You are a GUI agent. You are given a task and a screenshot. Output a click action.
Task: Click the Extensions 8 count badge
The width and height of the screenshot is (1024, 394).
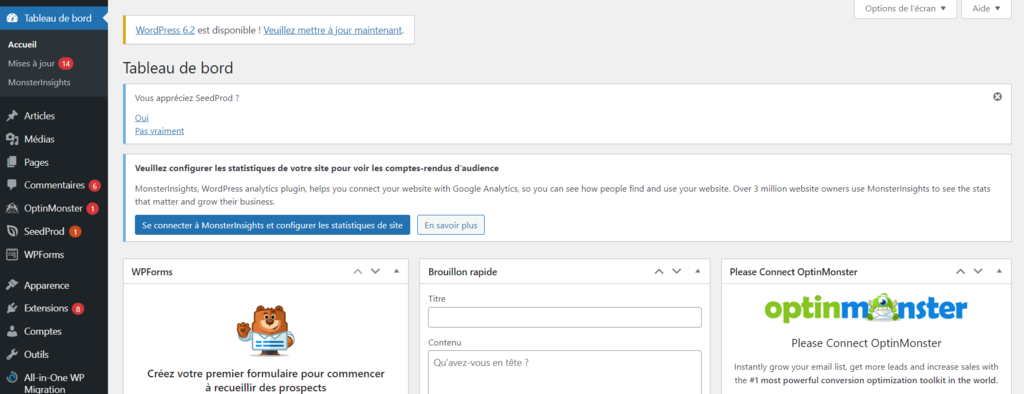pos(78,308)
